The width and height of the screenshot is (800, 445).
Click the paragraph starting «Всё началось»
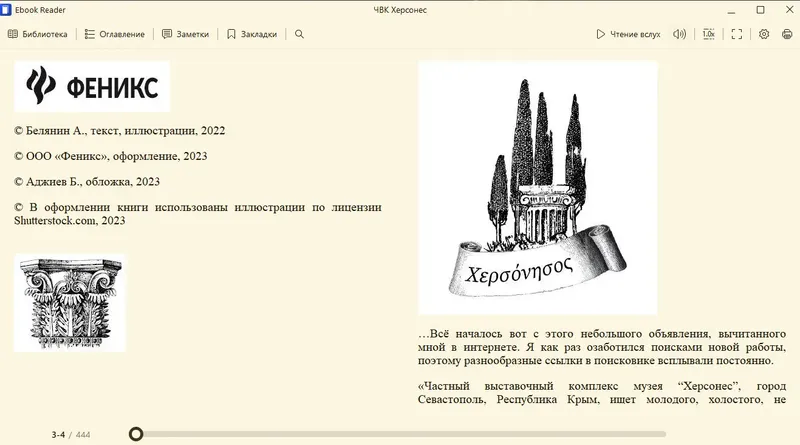[x=602, y=347]
